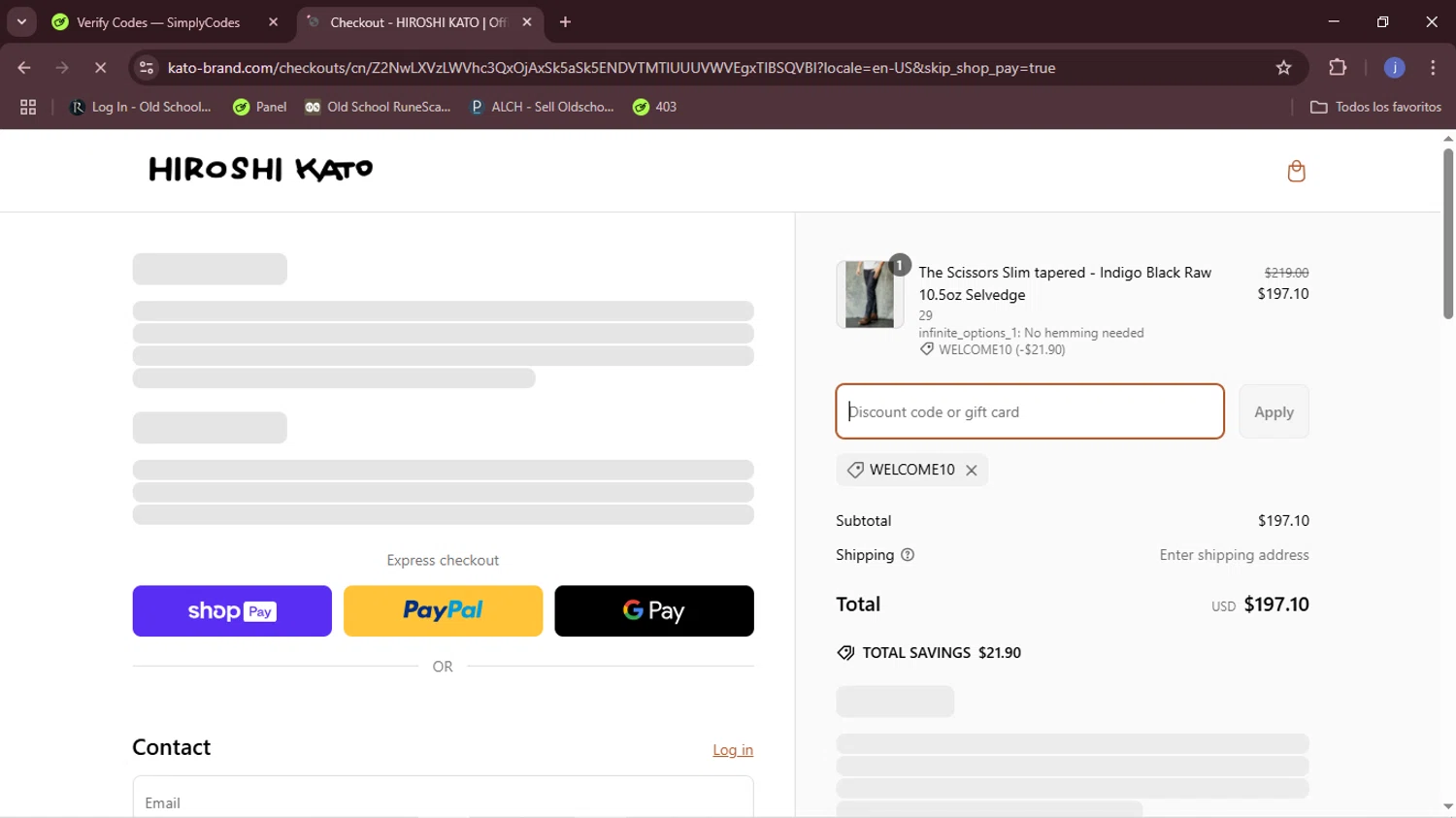Stop loading the page
Image resolution: width=1456 pixels, height=818 pixels.
100,68
